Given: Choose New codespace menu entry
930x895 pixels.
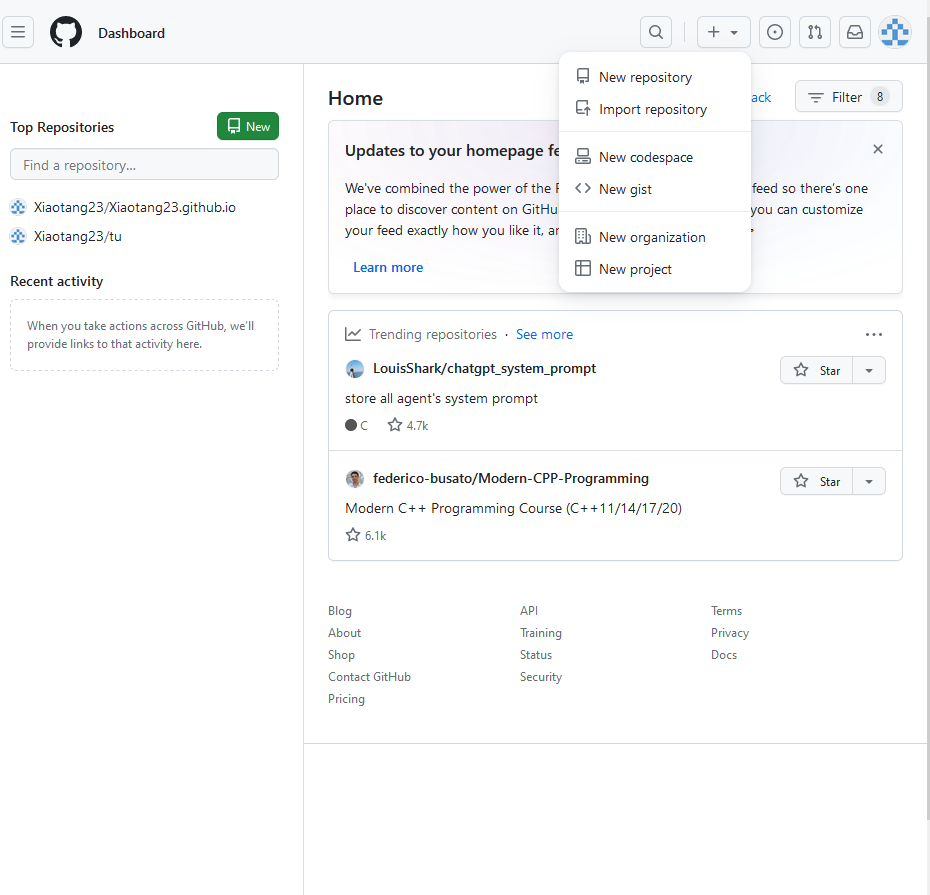Looking at the screenshot, I should click(655, 157).
